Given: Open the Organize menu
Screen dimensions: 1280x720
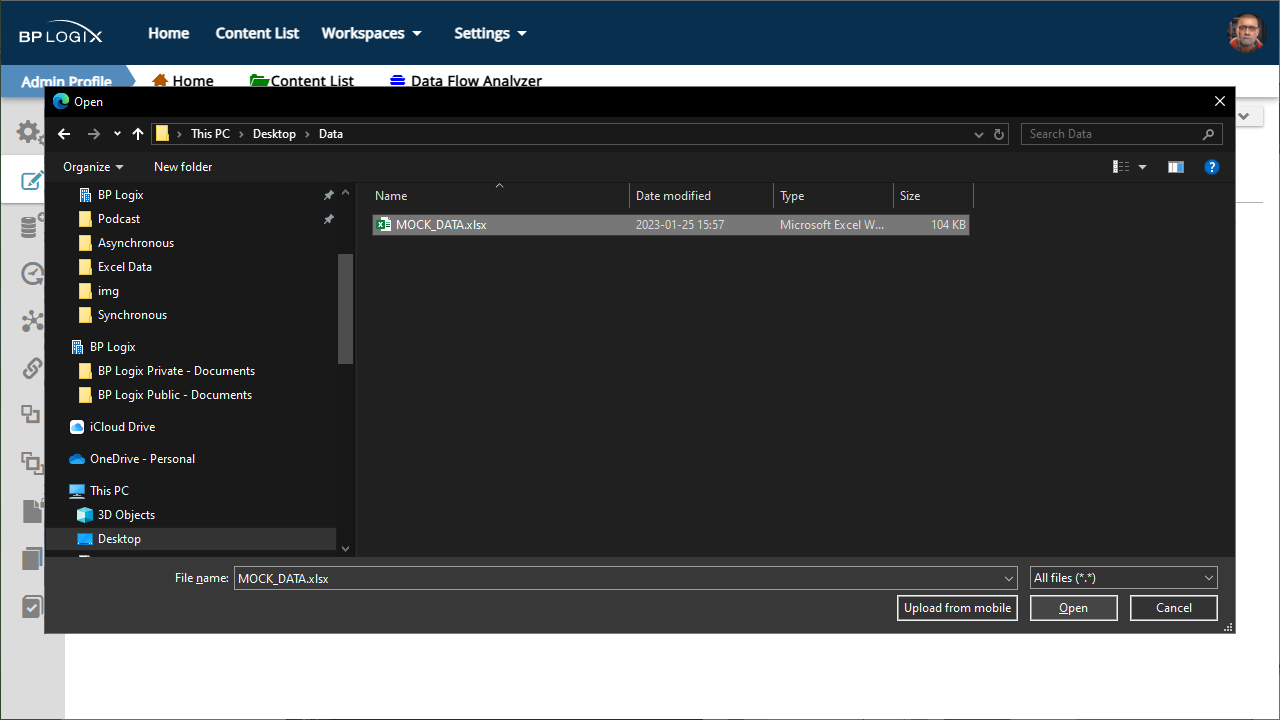Looking at the screenshot, I should pos(93,167).
